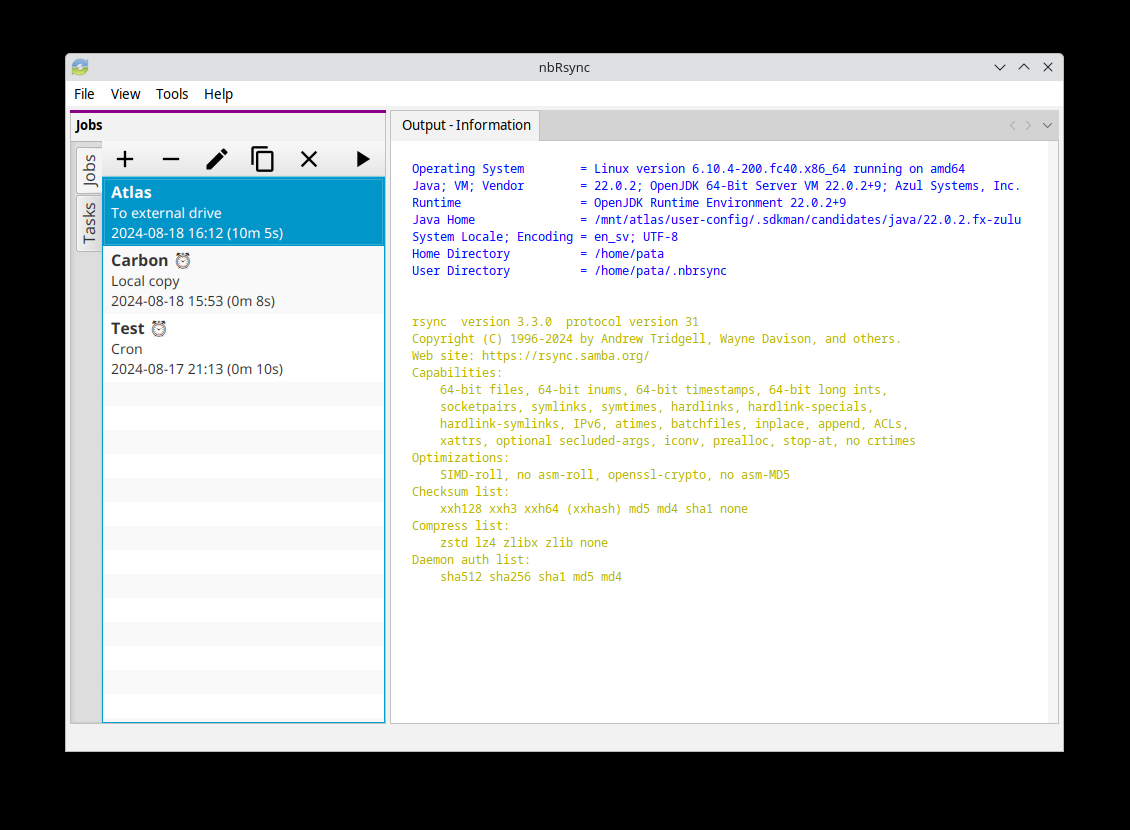Switch to the Tasks side tab

pyautogui.click(x=89, y=223)
